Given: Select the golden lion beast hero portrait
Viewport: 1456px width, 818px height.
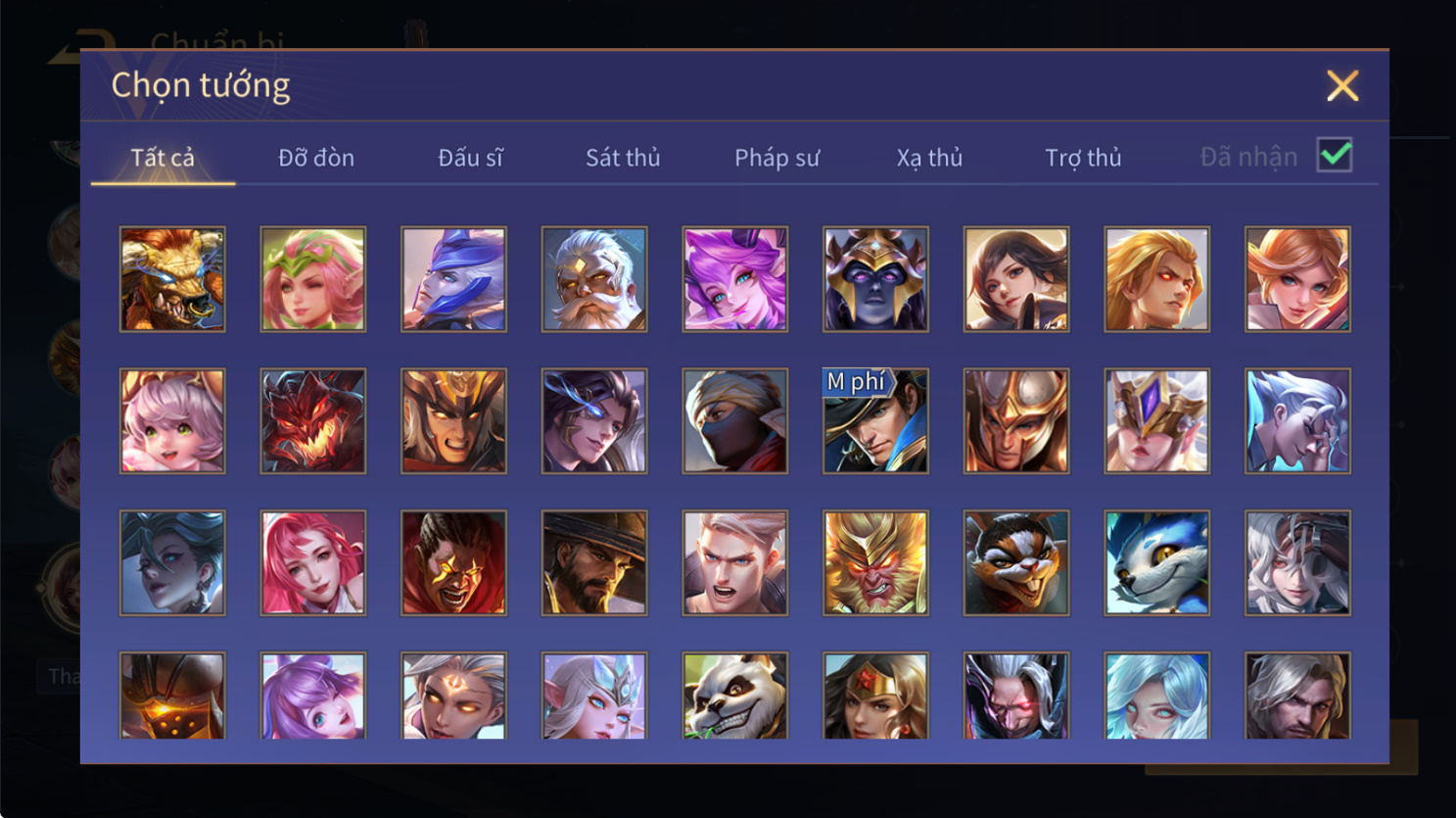Looking at the screenshot, I should 172,279.
